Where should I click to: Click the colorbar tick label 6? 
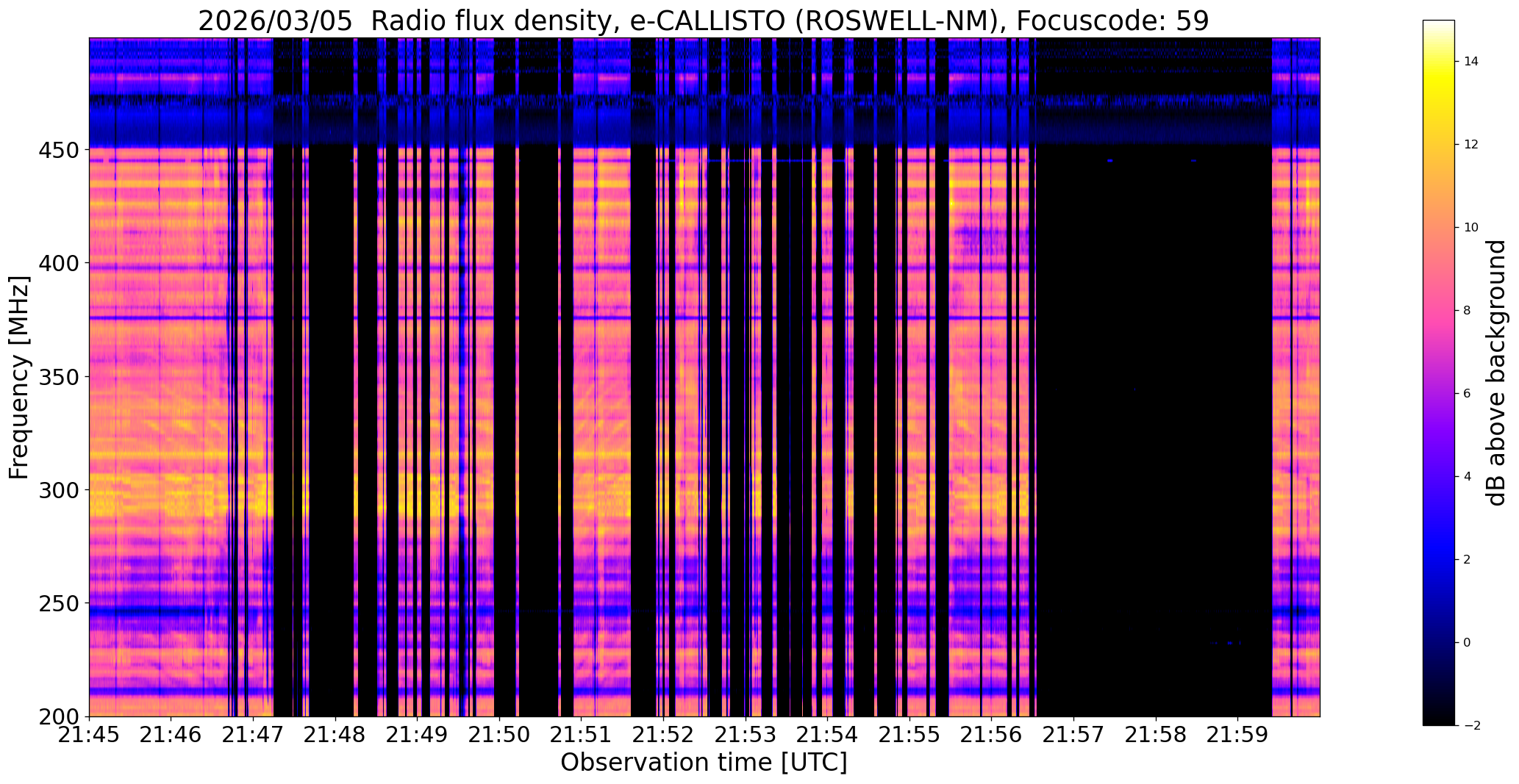1467,394
